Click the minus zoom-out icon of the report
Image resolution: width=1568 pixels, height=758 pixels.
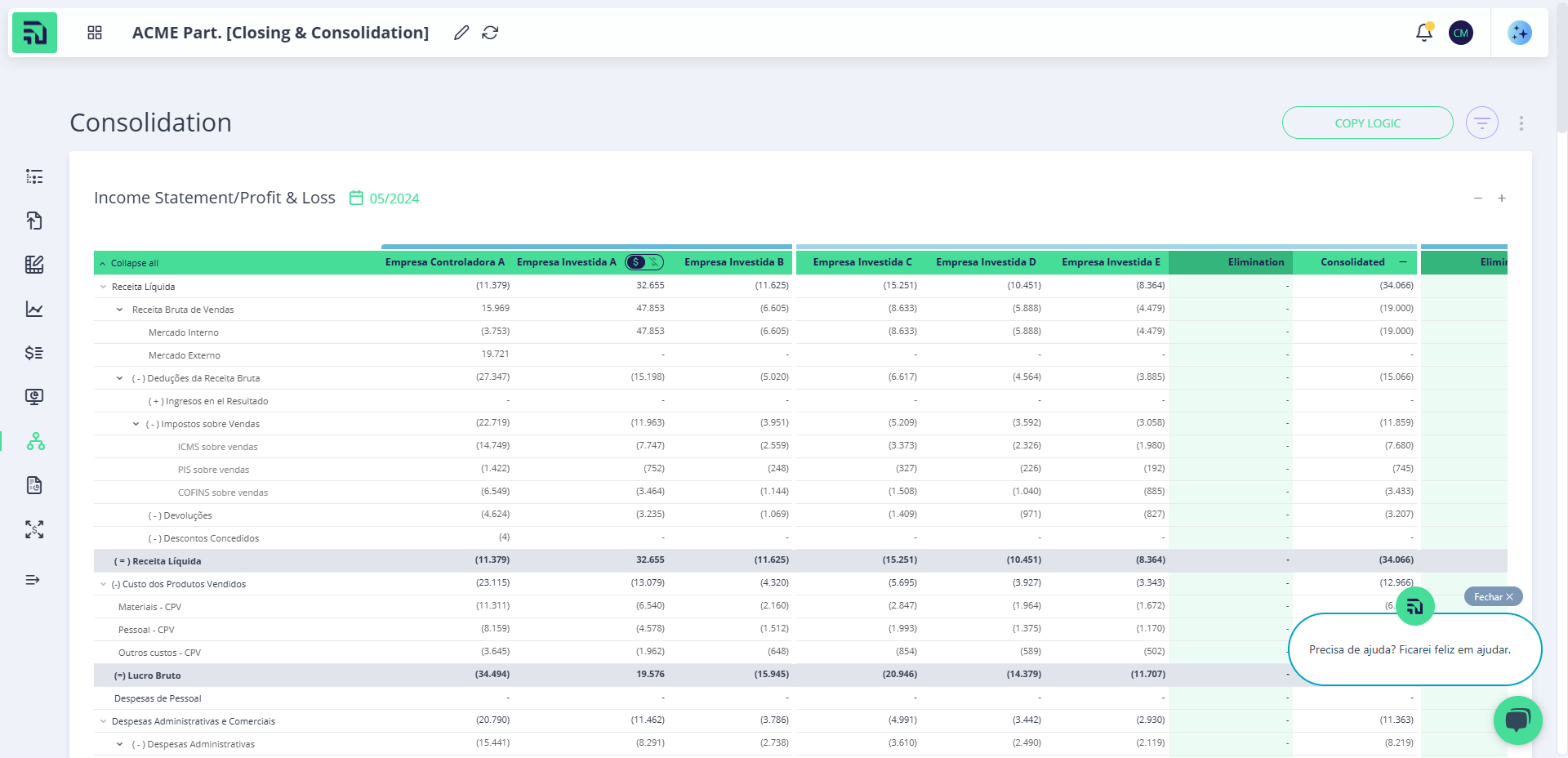tap(1478, 198)
